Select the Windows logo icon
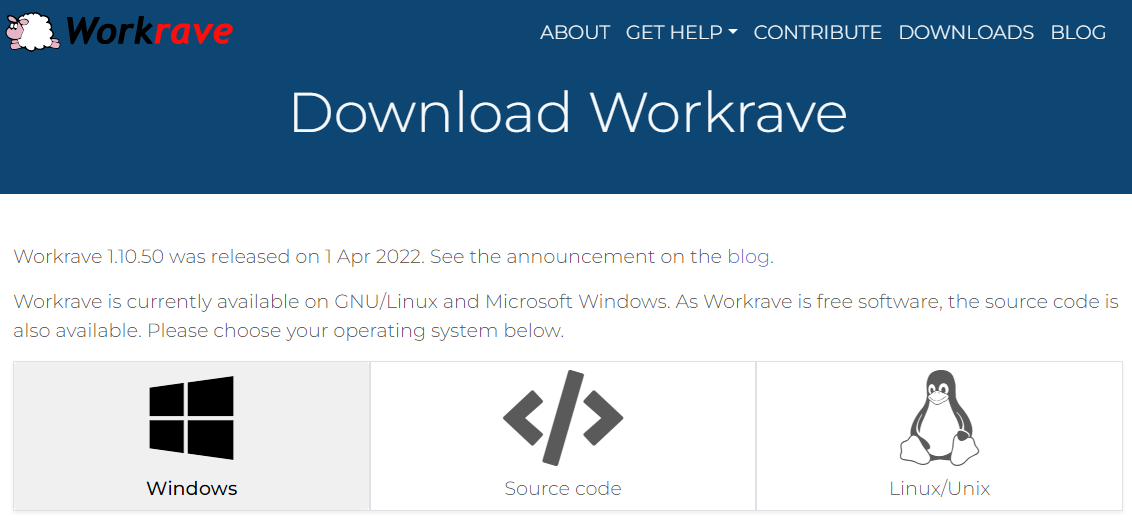Viewport: 1132px width, 525px height. pos(192,418)
